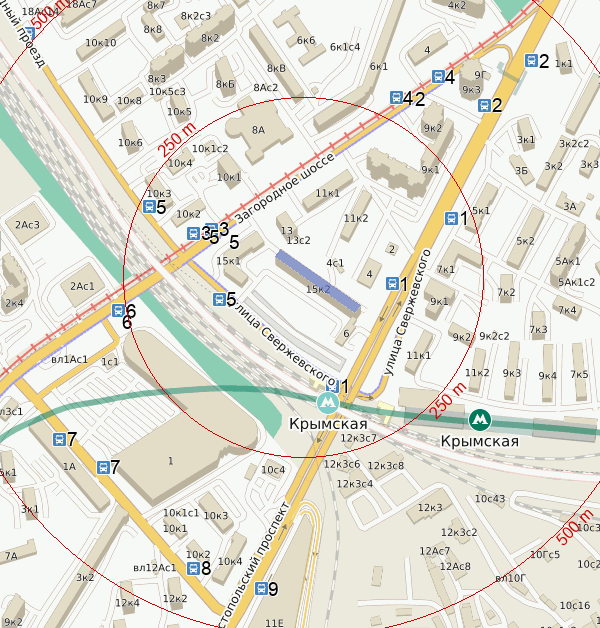Select bus stop icon 1 near building 5к1
The height and width of the screenshot is (628, 600).
tap(451, 218)
